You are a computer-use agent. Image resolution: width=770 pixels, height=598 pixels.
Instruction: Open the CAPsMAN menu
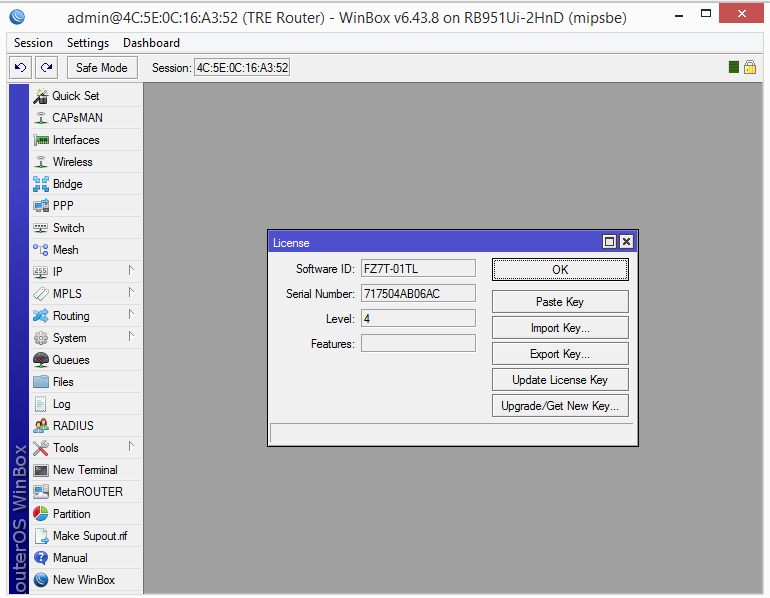[86, 118]
